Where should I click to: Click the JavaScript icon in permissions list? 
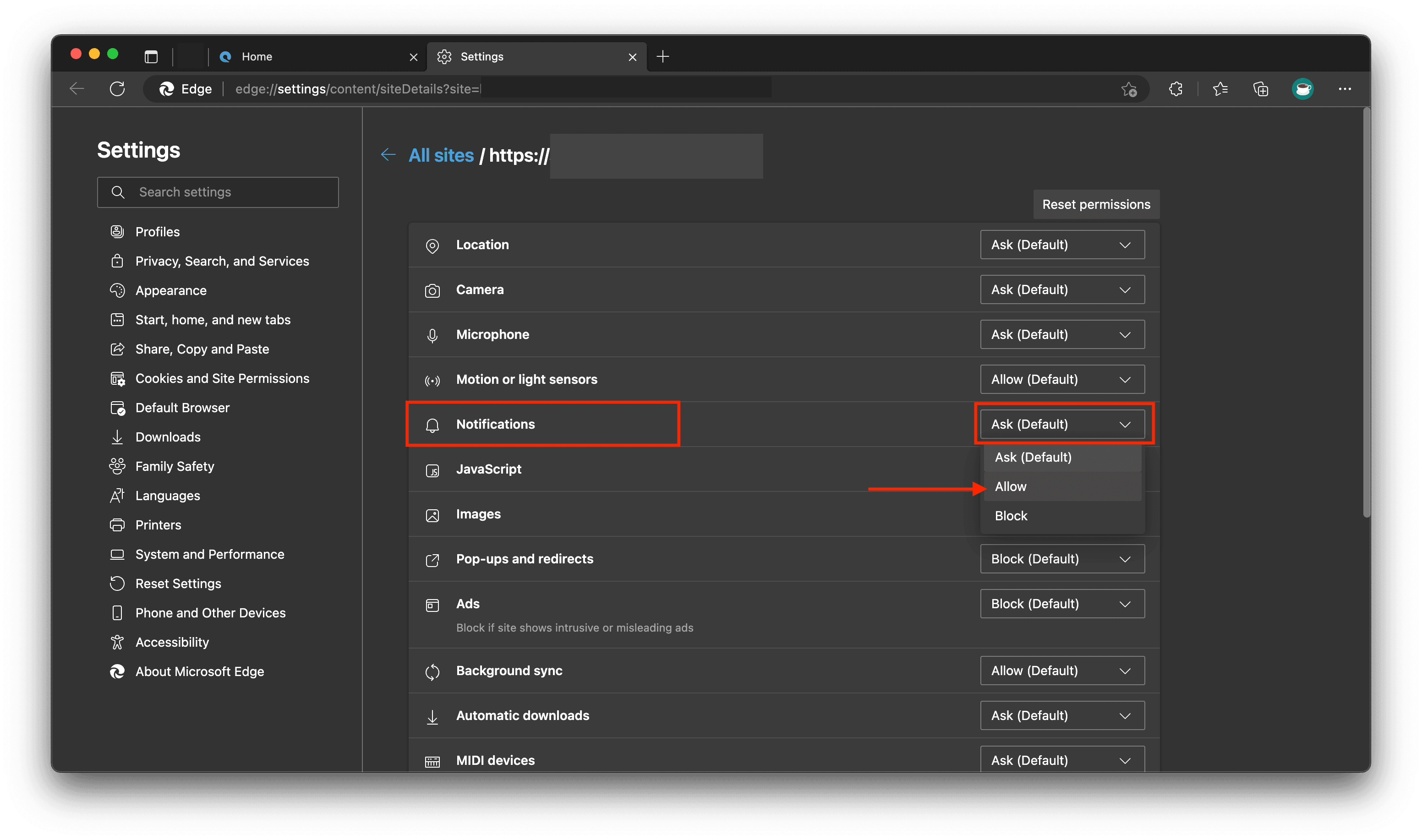tap(432, 470)
